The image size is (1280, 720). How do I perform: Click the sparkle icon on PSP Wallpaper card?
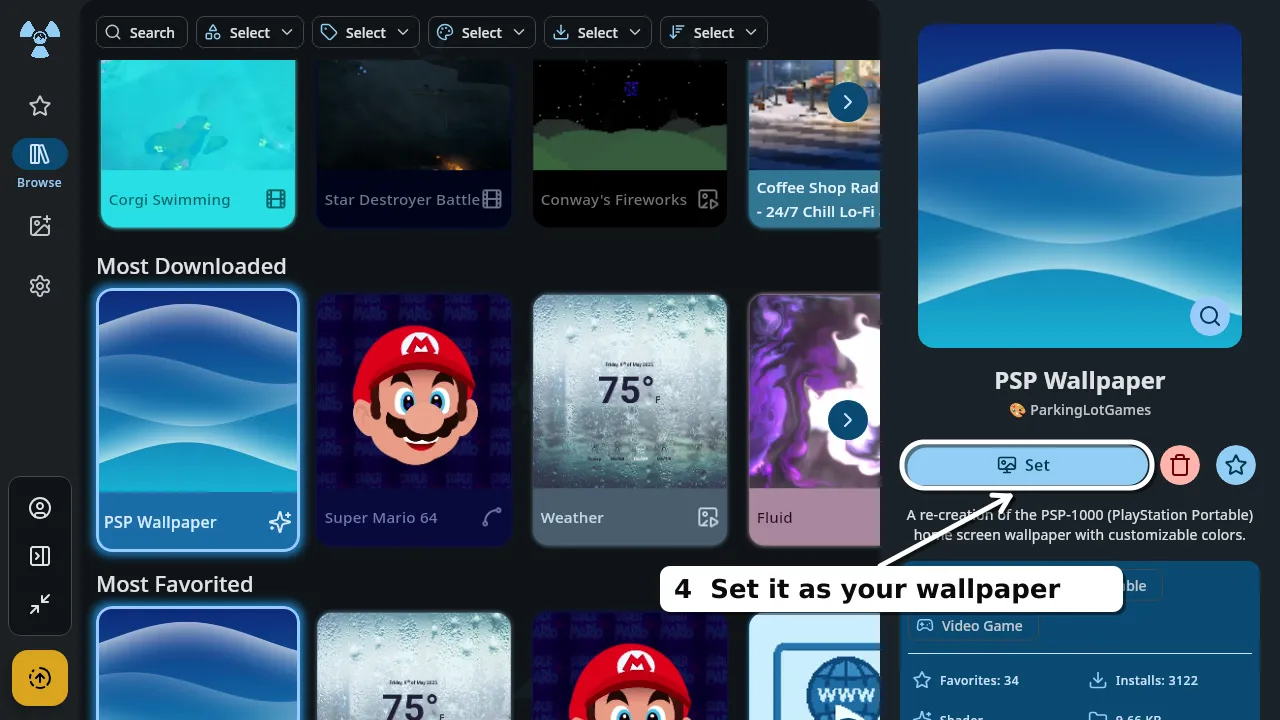tap(280, 521)
